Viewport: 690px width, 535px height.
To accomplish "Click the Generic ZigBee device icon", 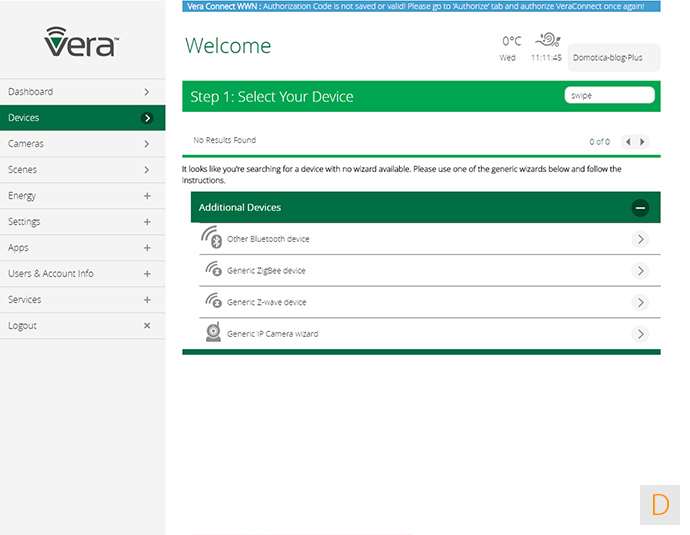I will (x=213, y=270).
